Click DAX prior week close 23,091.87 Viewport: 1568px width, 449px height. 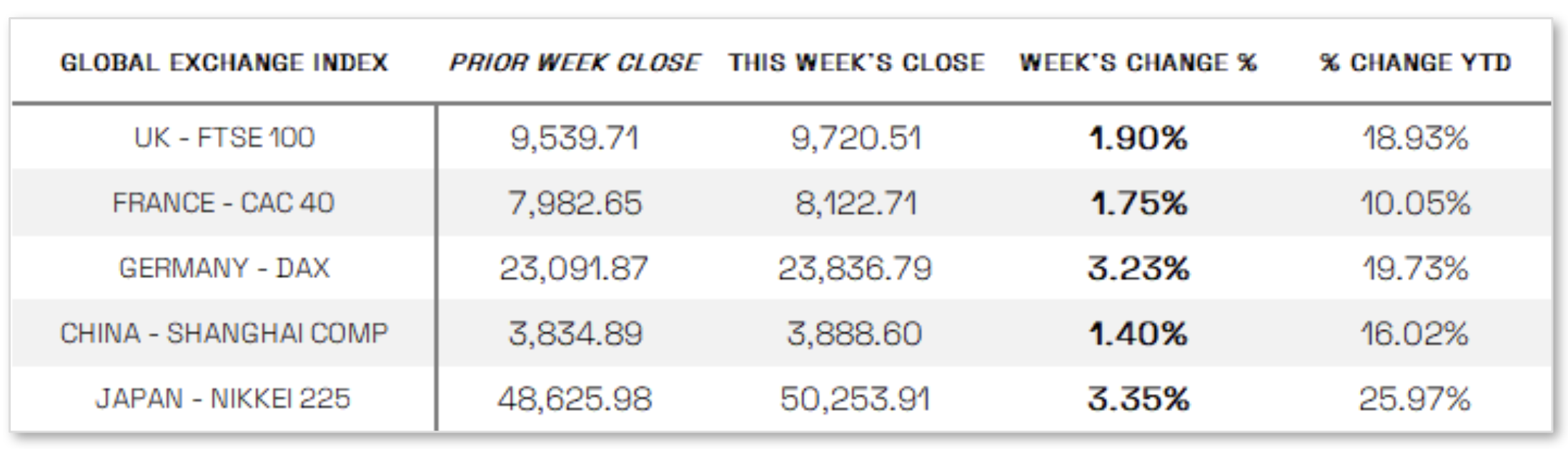click(575, 268)
